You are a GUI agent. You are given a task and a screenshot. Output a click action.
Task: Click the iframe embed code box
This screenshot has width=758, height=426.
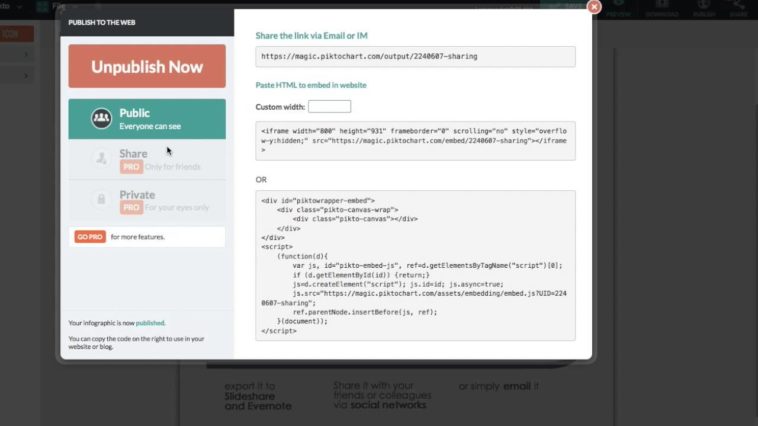tap(415, 141)
